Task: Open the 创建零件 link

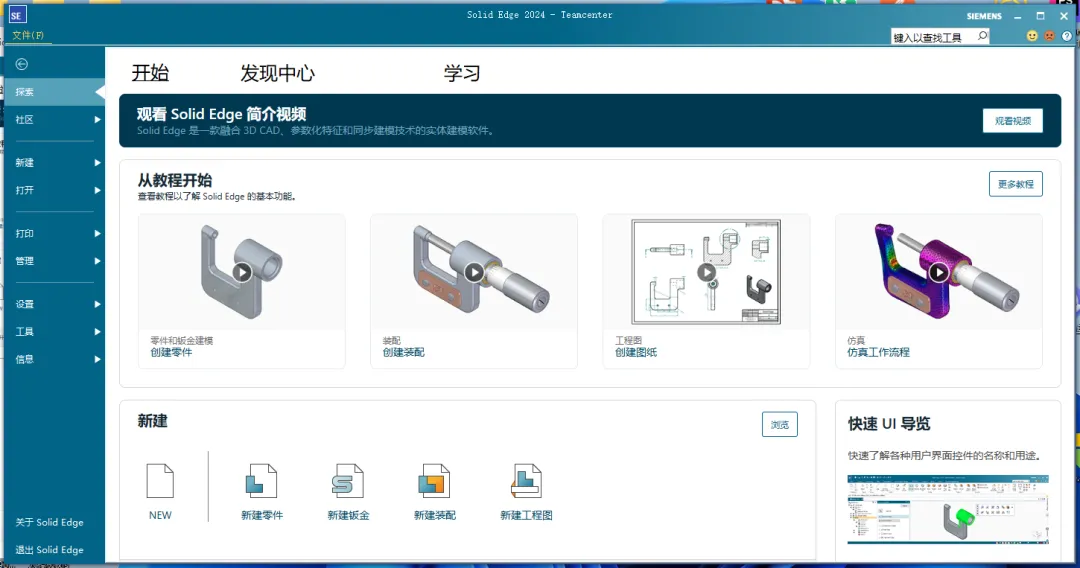Action: (x=172, y=353)
